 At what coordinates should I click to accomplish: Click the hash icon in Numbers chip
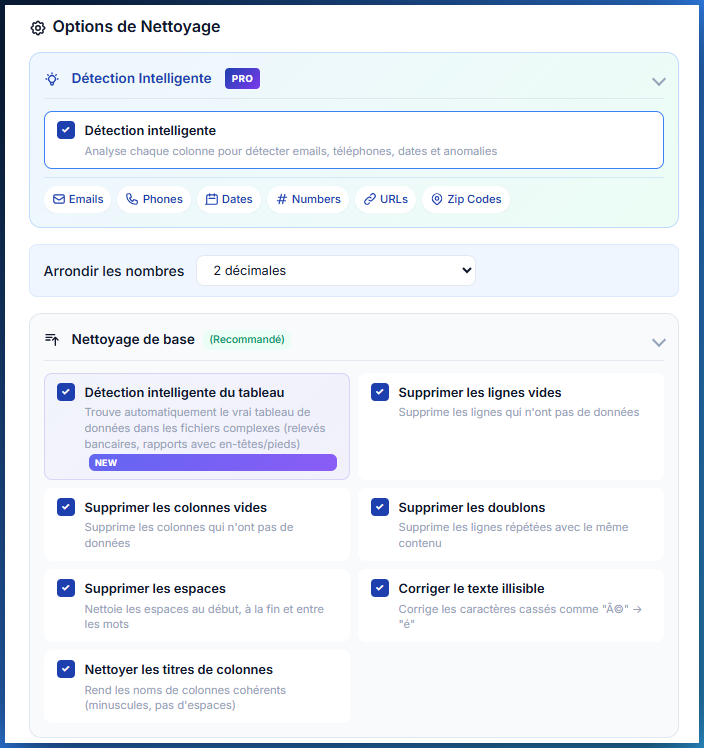pos(282,199)
